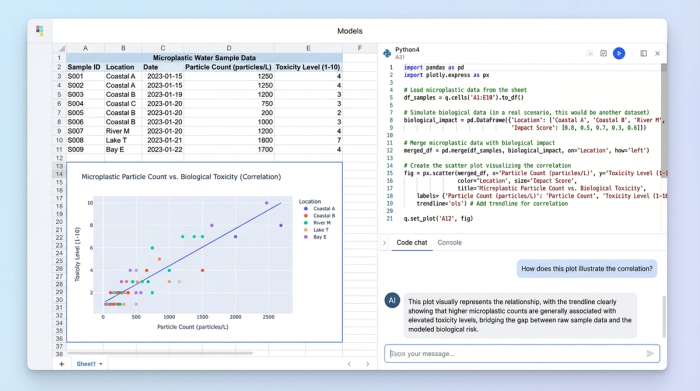Select the date cell 2023-01-22

pos(163,150)
